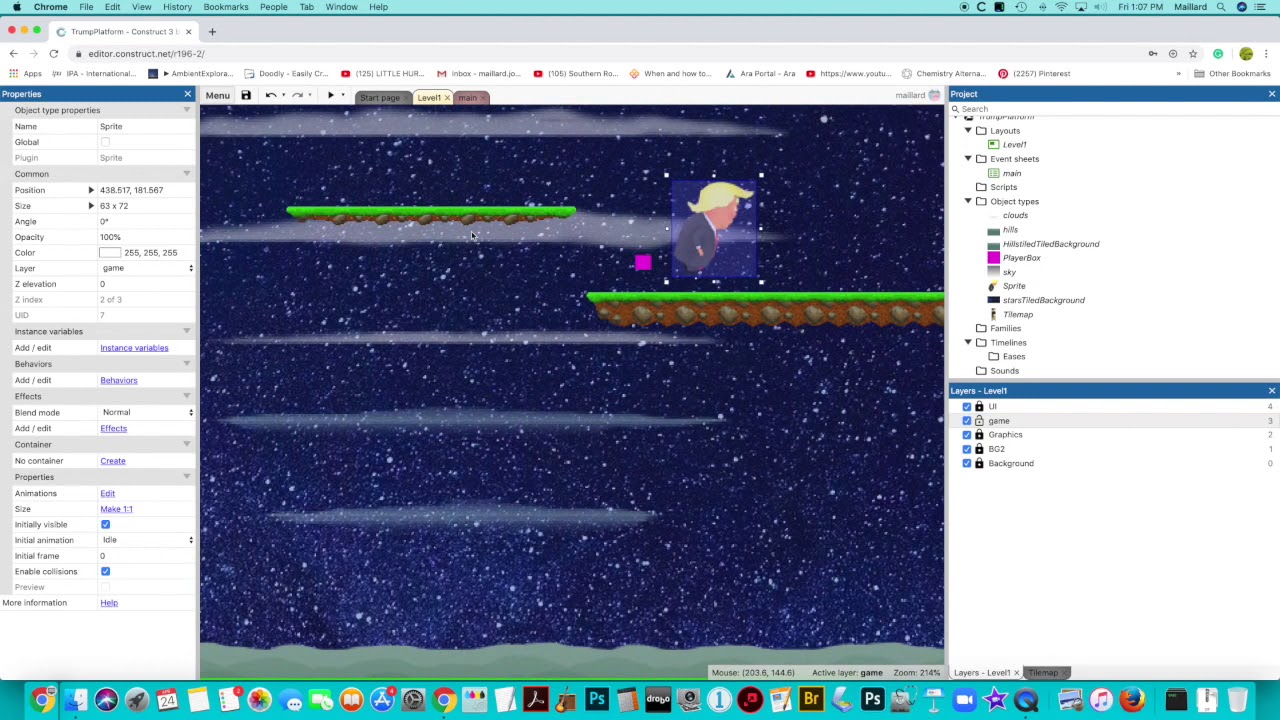Open the Chrome View menu
The image size is (1280, 720).
(142, 7)
